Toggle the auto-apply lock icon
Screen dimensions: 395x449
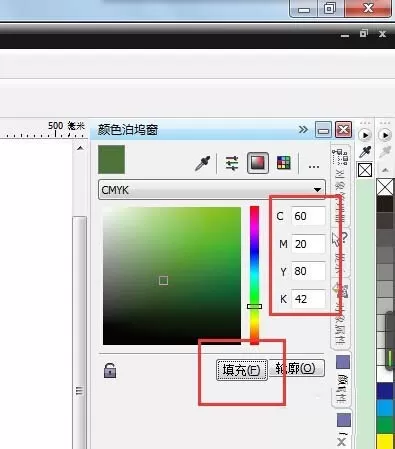point(110,370)
